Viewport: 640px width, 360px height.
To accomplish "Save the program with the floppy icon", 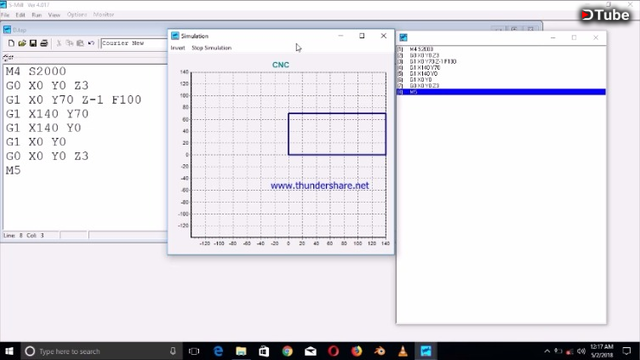I will [x=33, y=43].
